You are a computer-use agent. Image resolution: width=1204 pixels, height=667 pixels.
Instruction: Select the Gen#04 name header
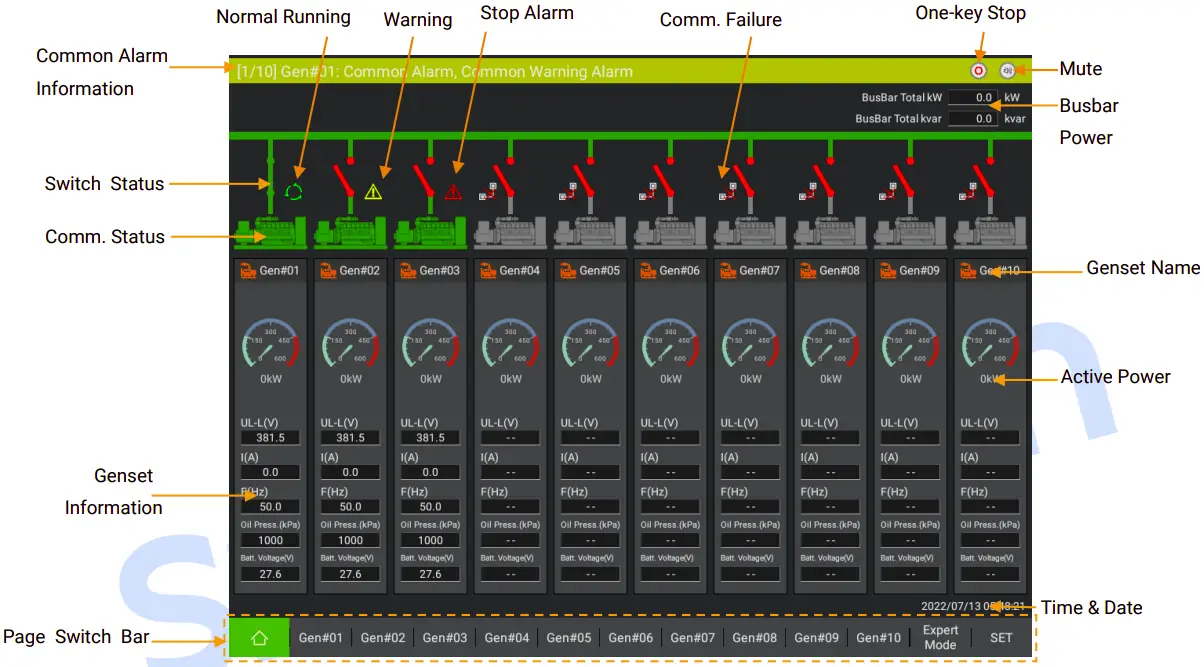[x=510, y=270]
